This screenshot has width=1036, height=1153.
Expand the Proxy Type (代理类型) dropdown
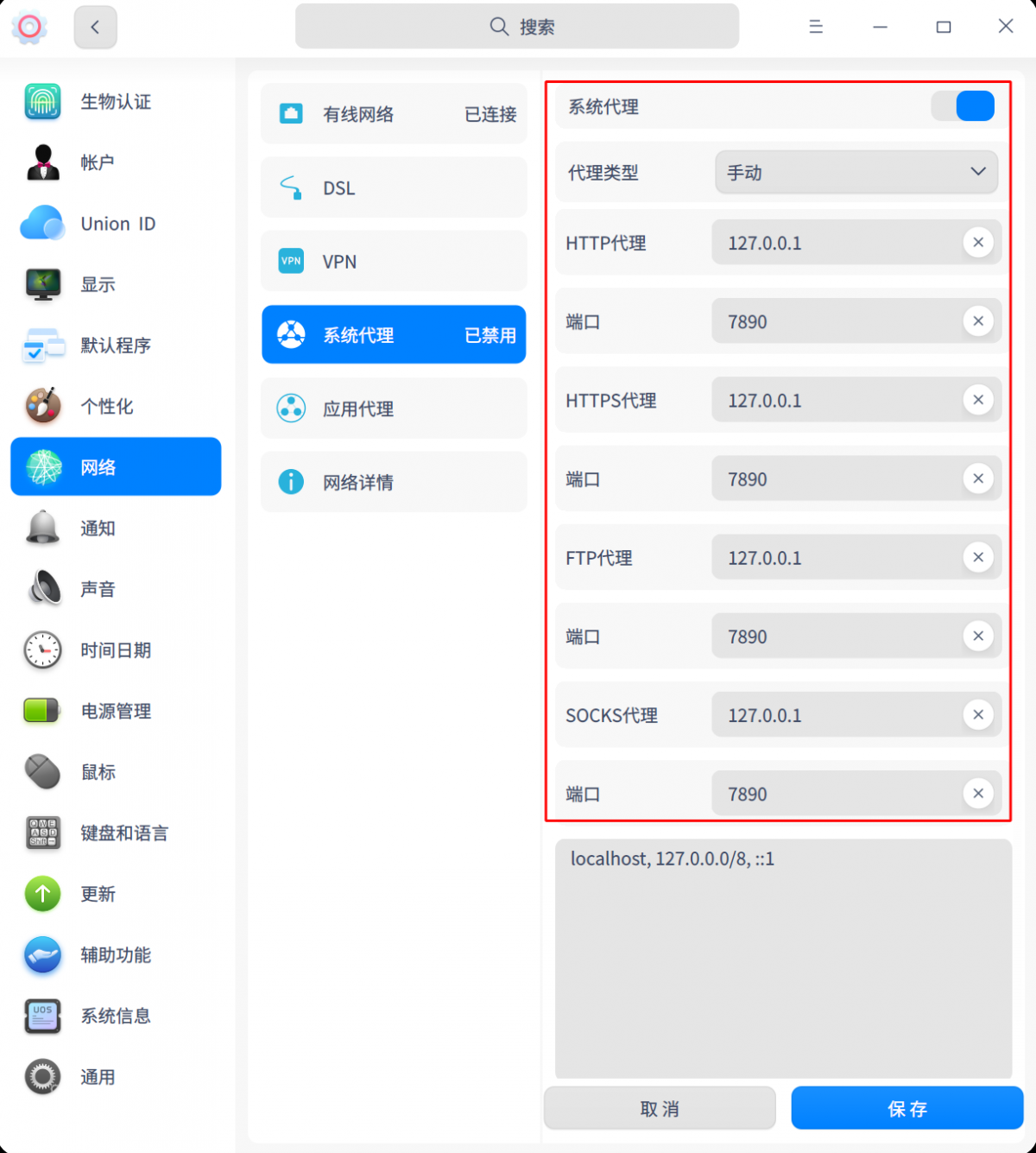click(x=856, y=173)
